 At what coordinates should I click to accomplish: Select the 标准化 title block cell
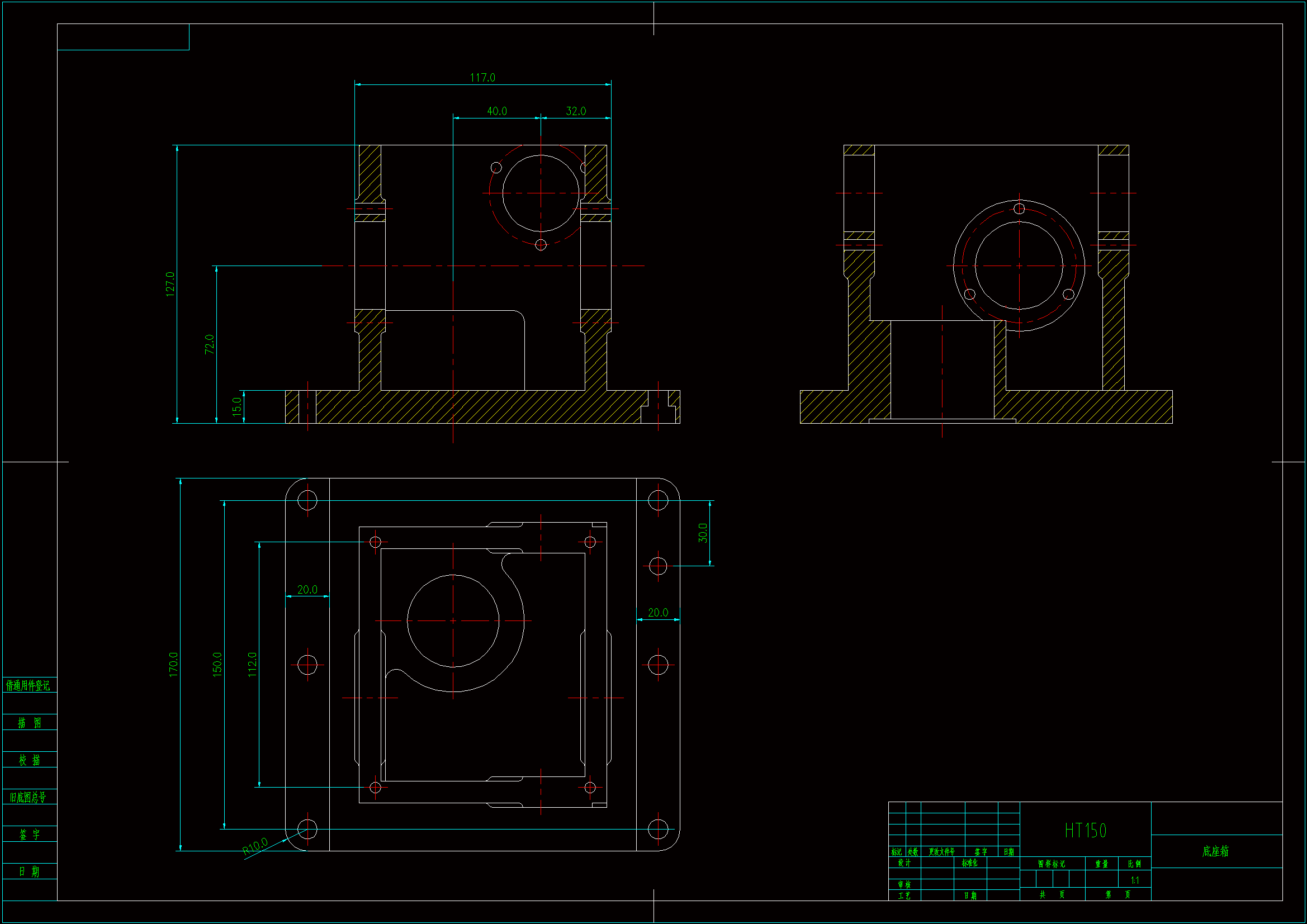click(x=969, y=863)
